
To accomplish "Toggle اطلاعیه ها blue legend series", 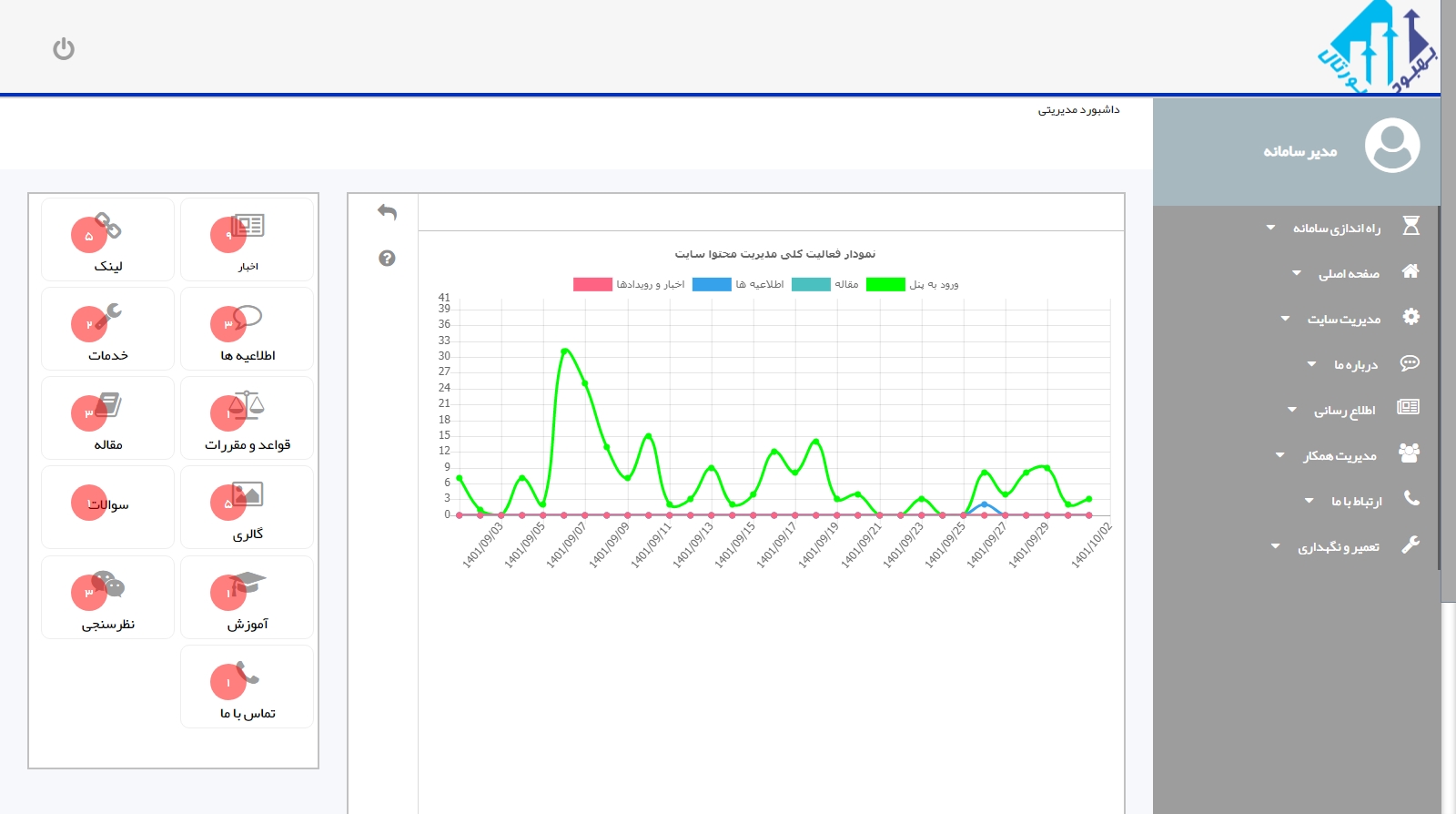I will (712, 285).
